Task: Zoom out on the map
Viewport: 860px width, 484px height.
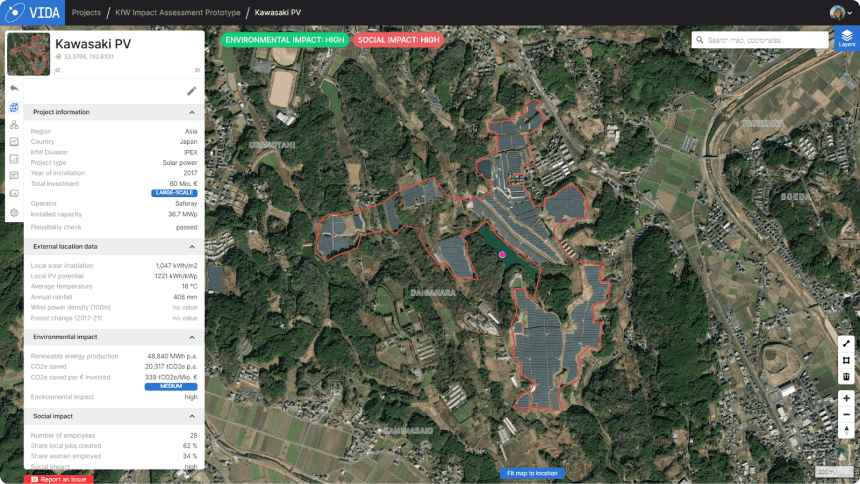Action: [846, 414]
